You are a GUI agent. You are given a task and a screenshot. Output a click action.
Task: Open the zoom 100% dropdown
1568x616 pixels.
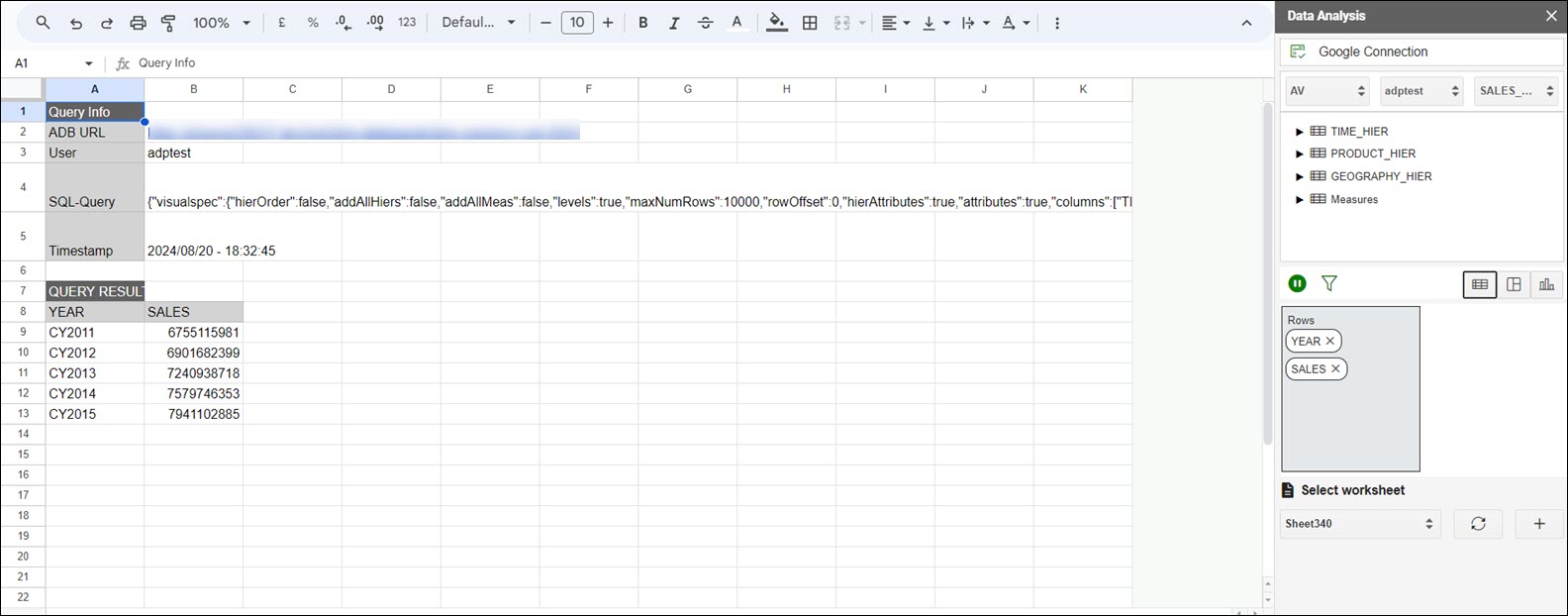coord(221,23)
